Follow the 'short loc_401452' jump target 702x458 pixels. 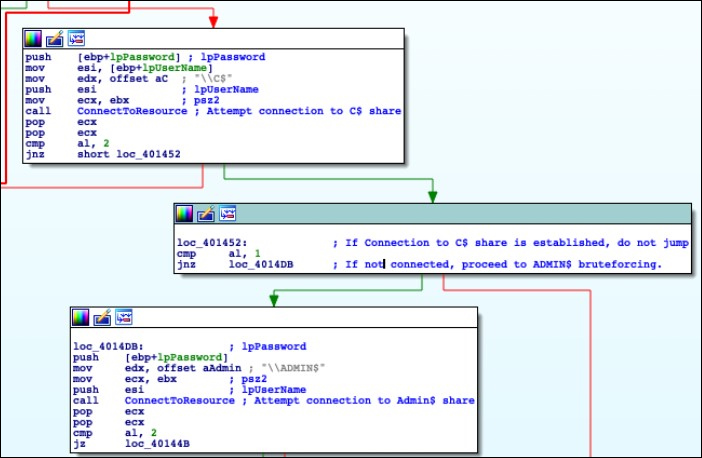pyautogui.click(x=129, y=154)
